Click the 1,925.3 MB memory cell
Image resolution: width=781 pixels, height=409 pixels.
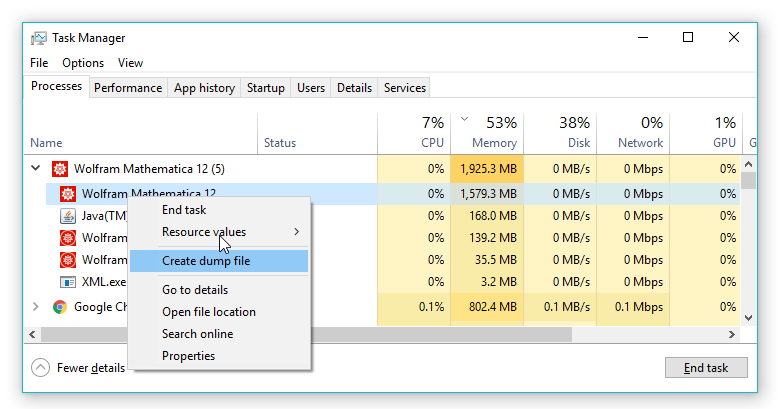click(487, 169)
